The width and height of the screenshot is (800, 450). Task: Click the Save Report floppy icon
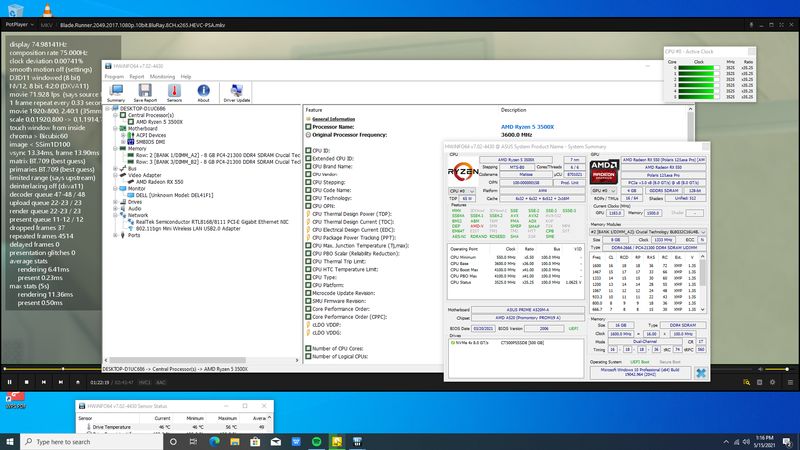tap(145, 93)
